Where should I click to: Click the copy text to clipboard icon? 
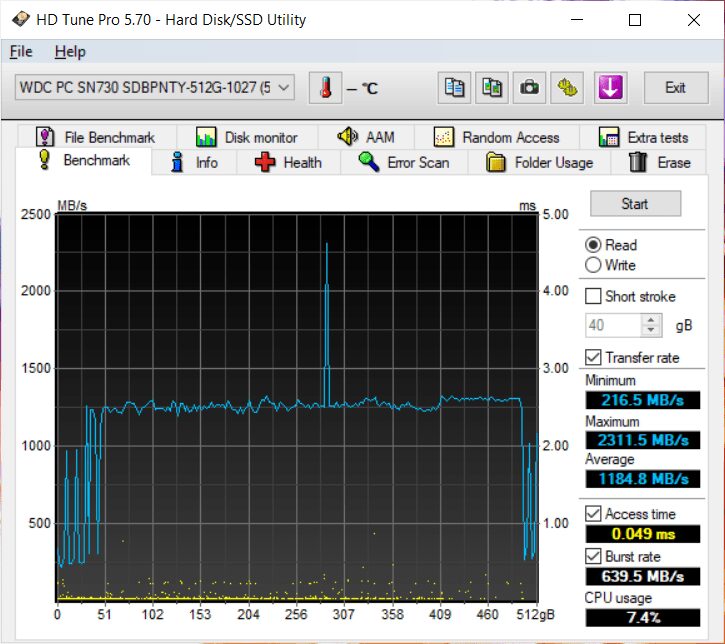pos(454,88)
